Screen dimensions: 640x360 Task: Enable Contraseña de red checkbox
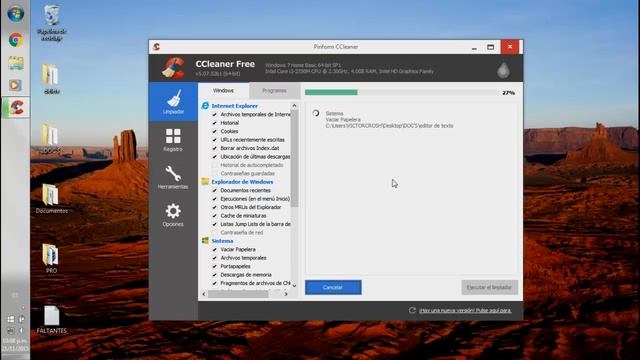click(215, 233)
